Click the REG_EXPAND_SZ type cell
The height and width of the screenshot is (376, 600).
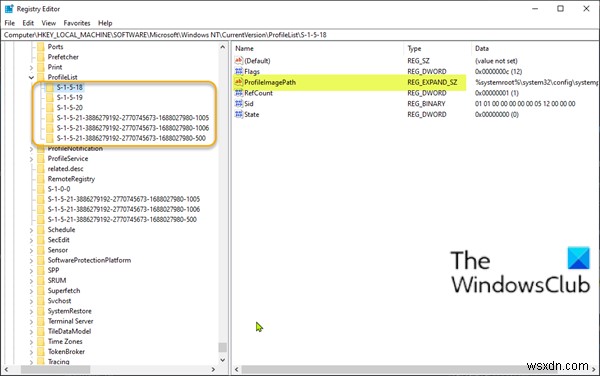click(432, 82)
